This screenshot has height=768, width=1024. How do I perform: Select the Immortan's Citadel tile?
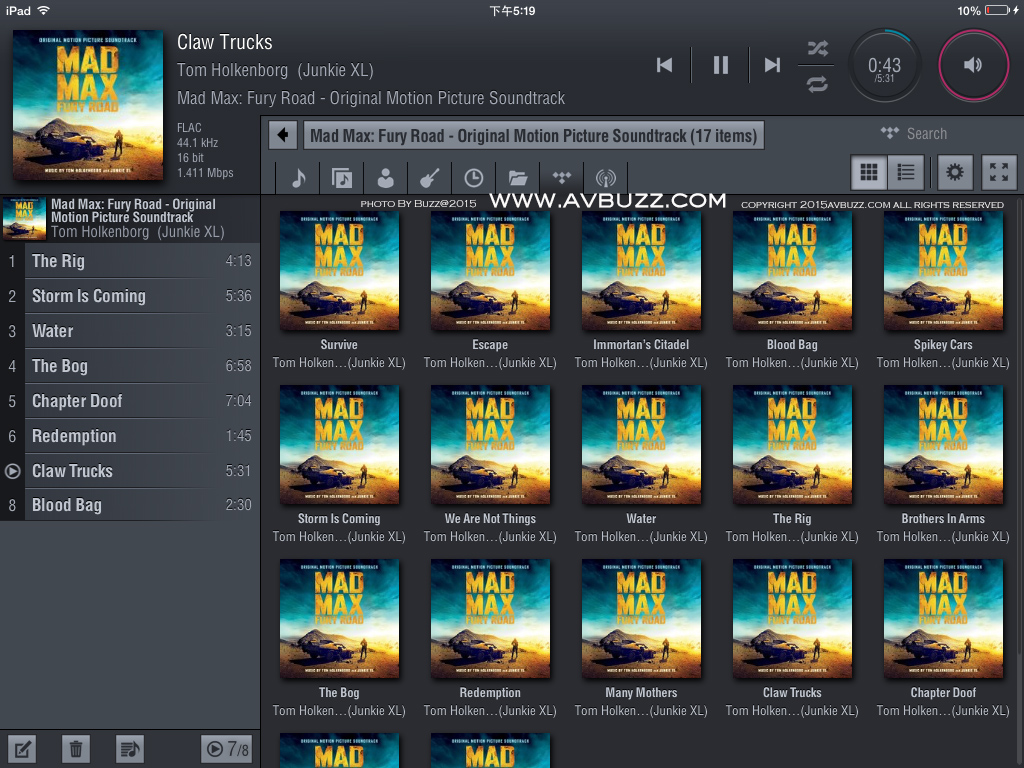pos(641,290)
